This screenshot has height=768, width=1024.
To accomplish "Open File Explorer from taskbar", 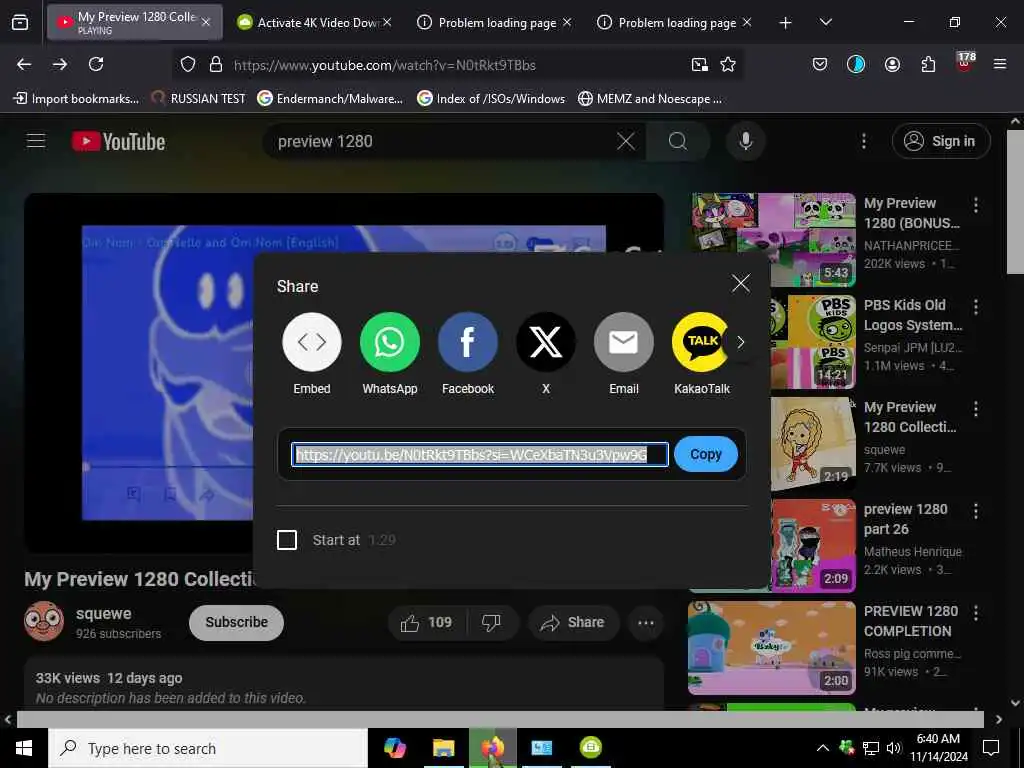I will [443, 748].
